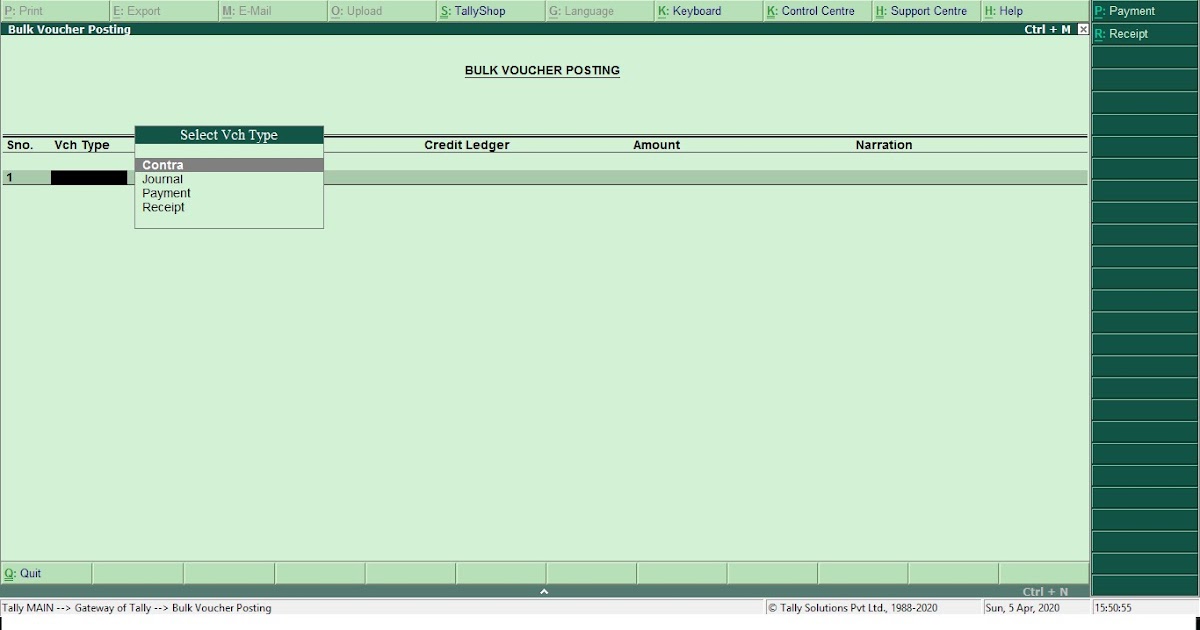This screenshot has width=1200, height=630.
Task: Click the Vch Type input field in row 1
Action: 88,177
